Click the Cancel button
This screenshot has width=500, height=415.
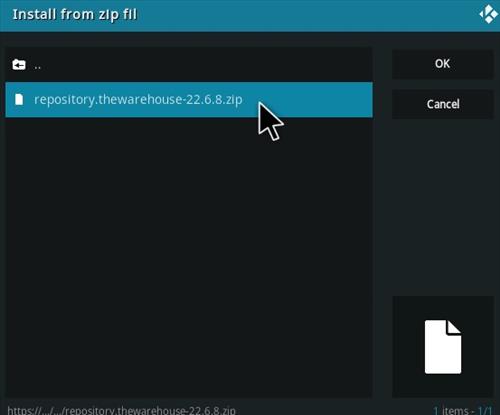(443, 104)
